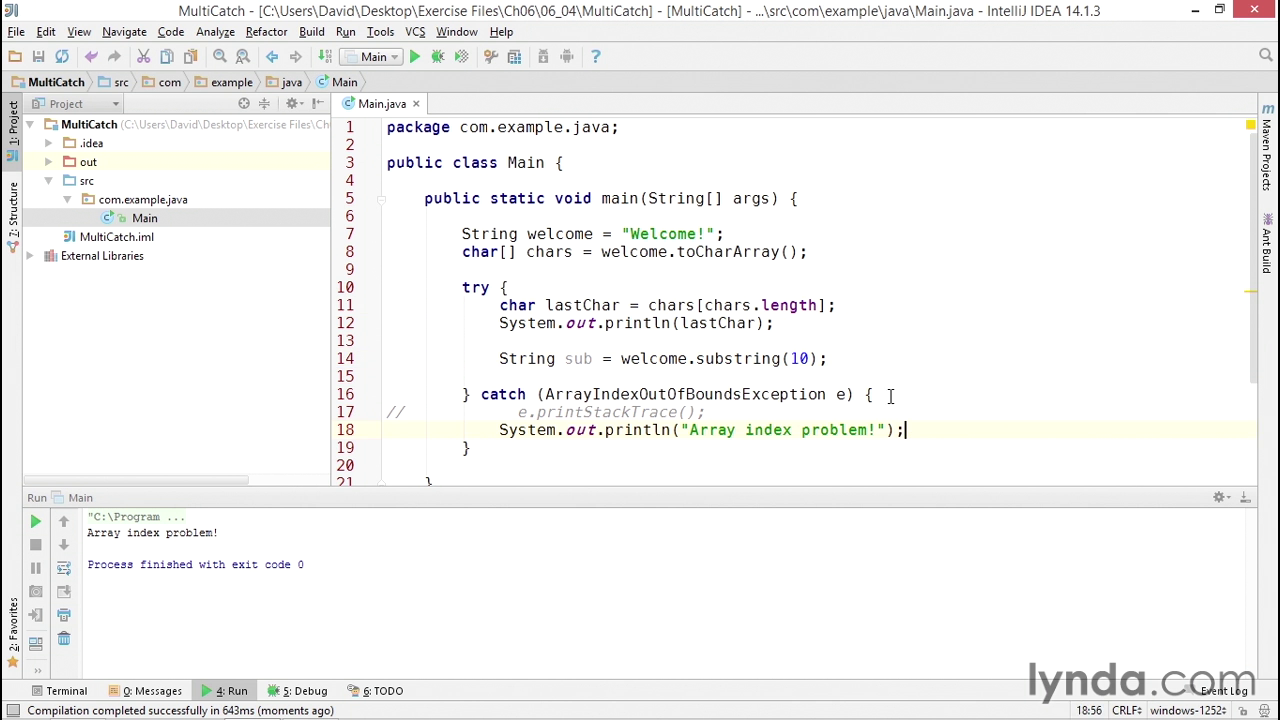This screenshot has width=1280, height=720.
Task: Open the File menu
Action: coord(16,32)
